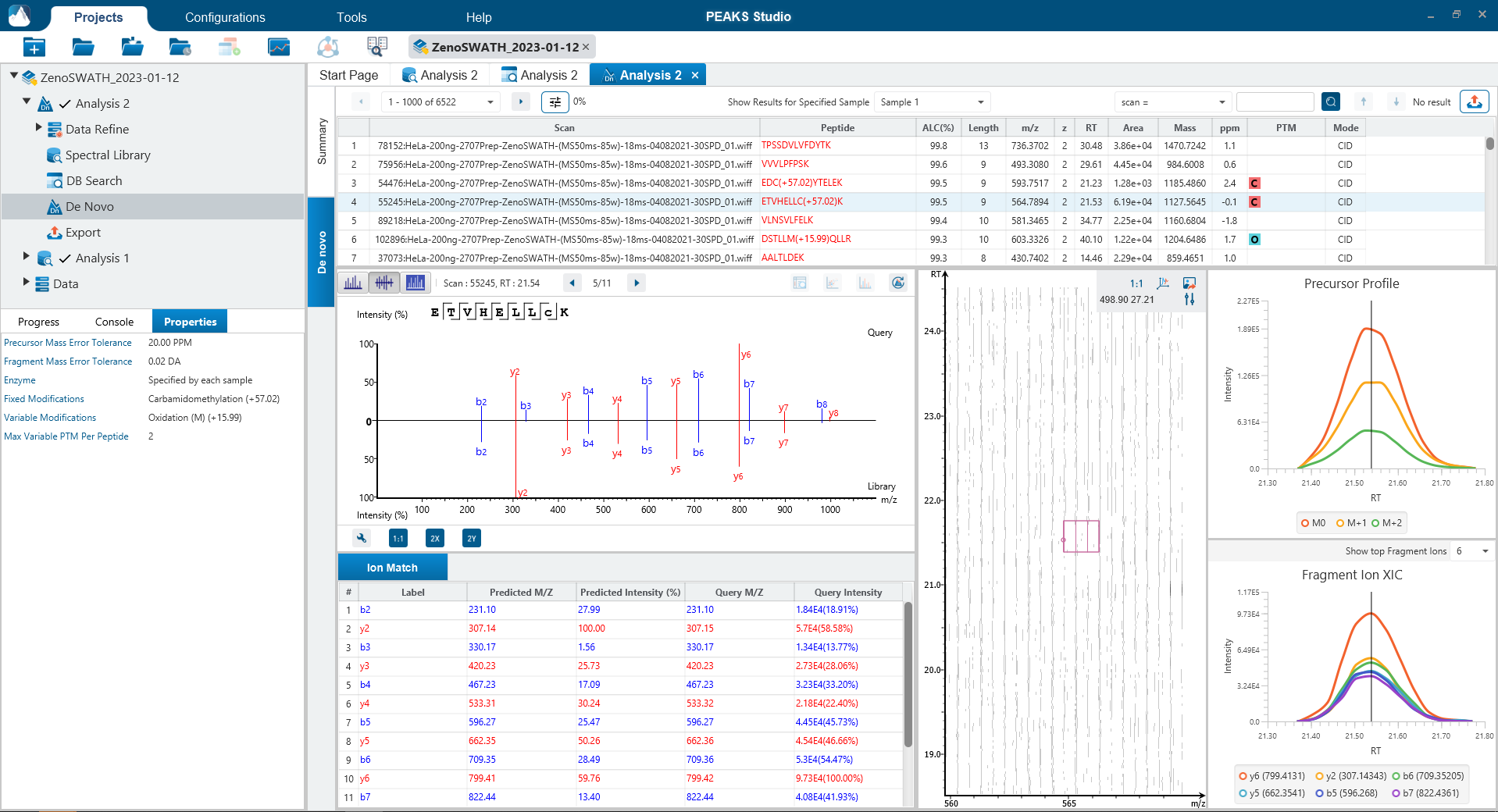Open the spectrum wrench settings
The image size is (1498, 812).
tap(362, 538)
